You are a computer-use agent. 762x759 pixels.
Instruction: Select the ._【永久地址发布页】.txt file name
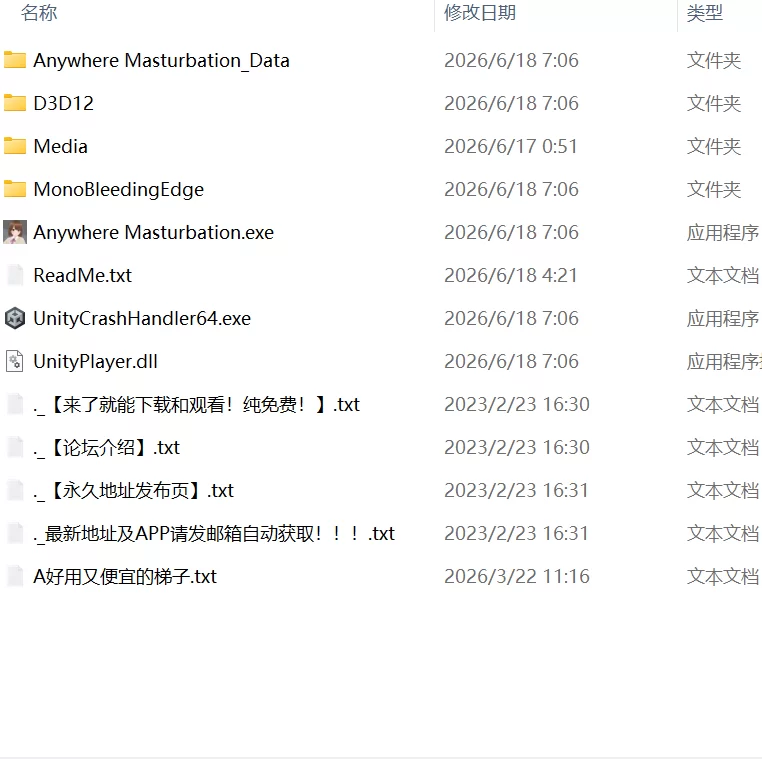pos(134,491)
